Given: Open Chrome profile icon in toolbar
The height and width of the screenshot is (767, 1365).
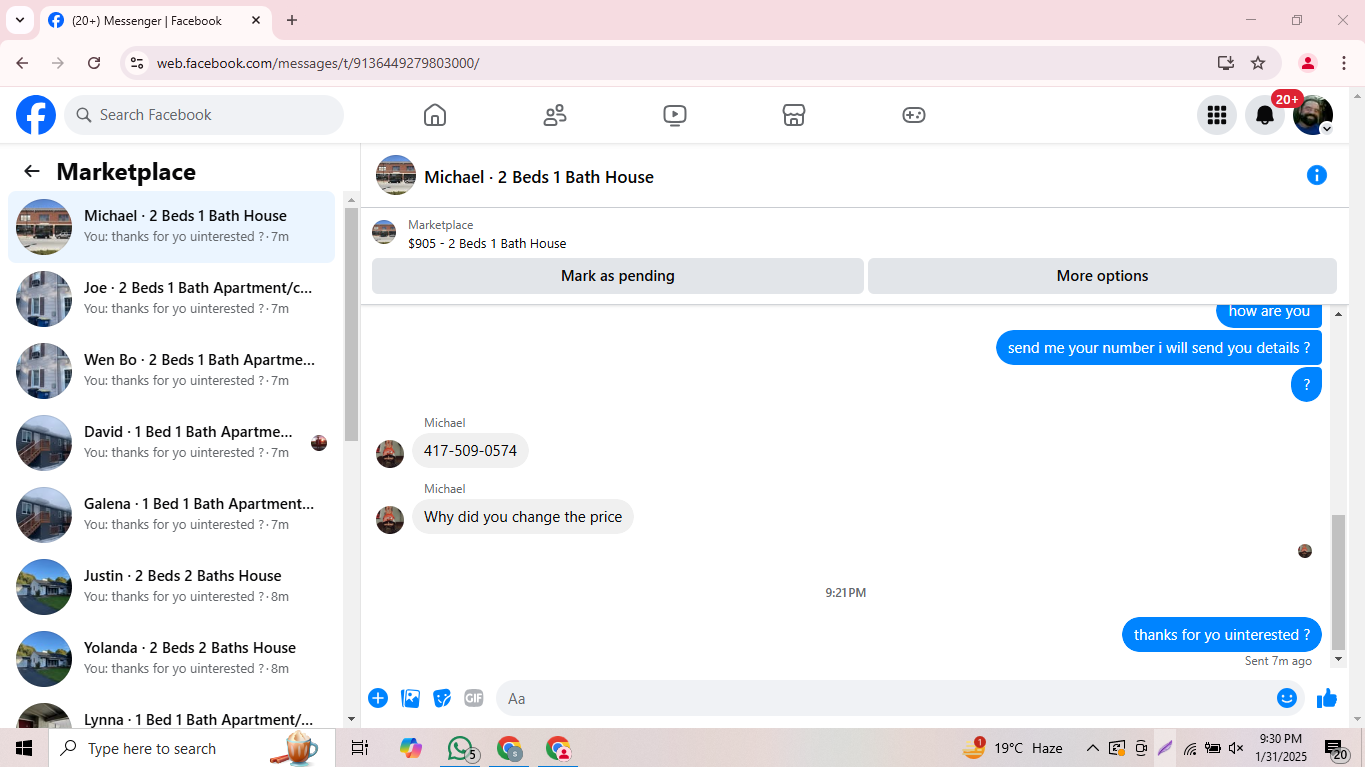Looking at the screenshot, I should (x=1308, y=63).
